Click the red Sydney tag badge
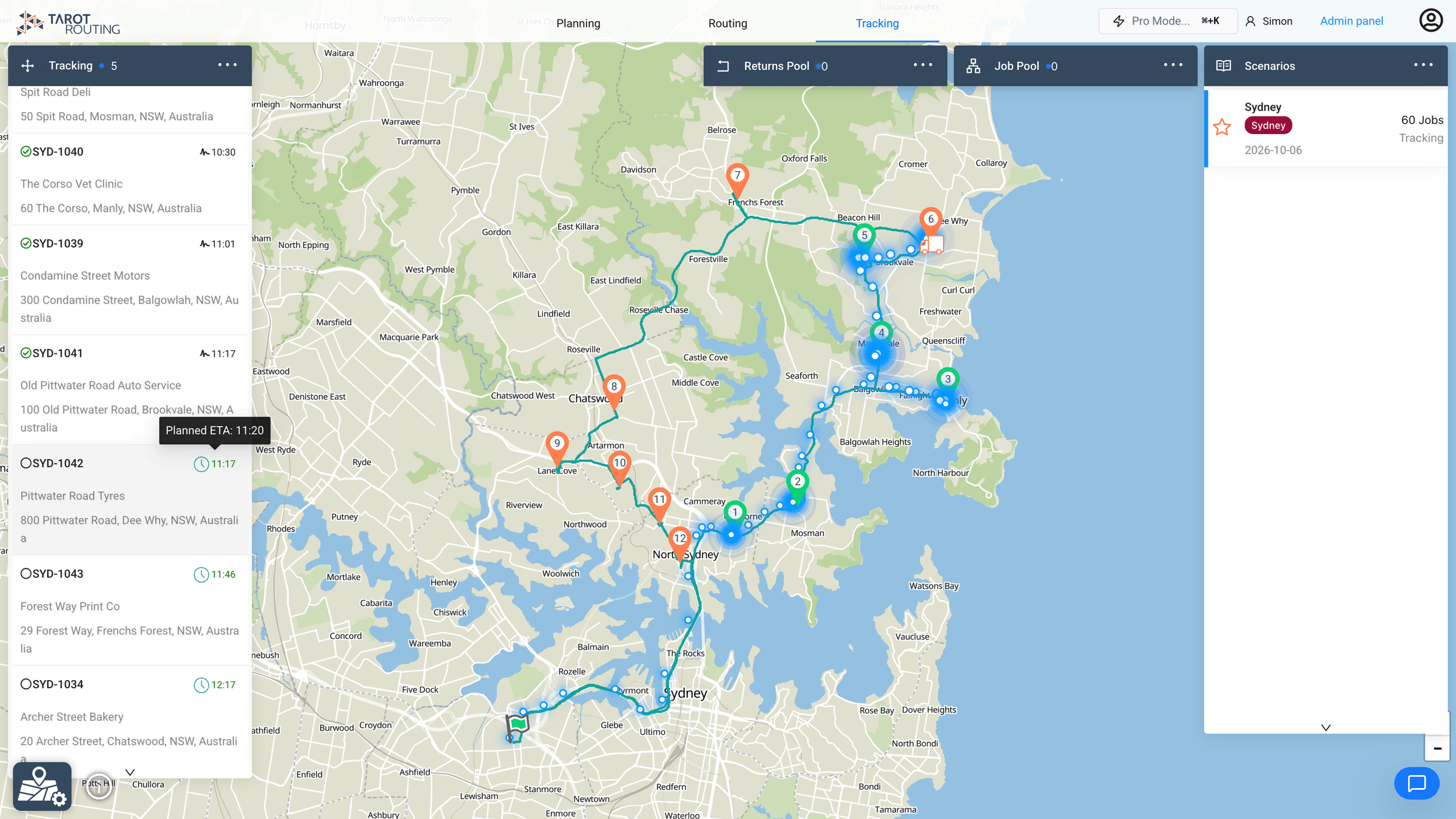The width and height of the screenshot is (1456, 819). [1268, 126]
